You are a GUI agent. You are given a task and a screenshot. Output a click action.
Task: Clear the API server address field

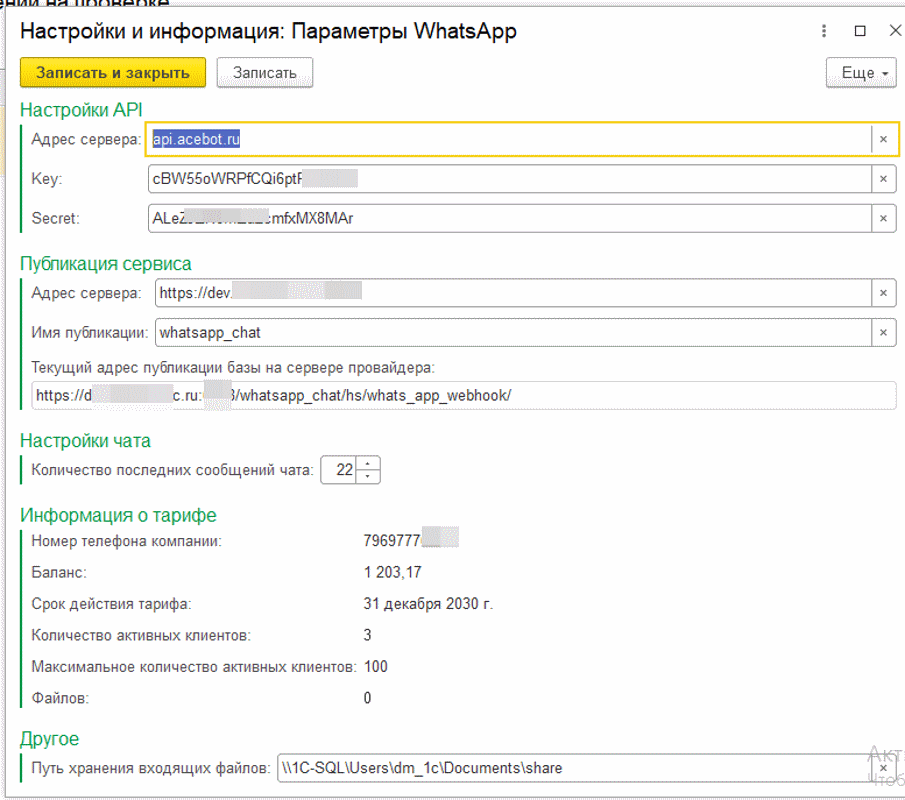(883, 139)
